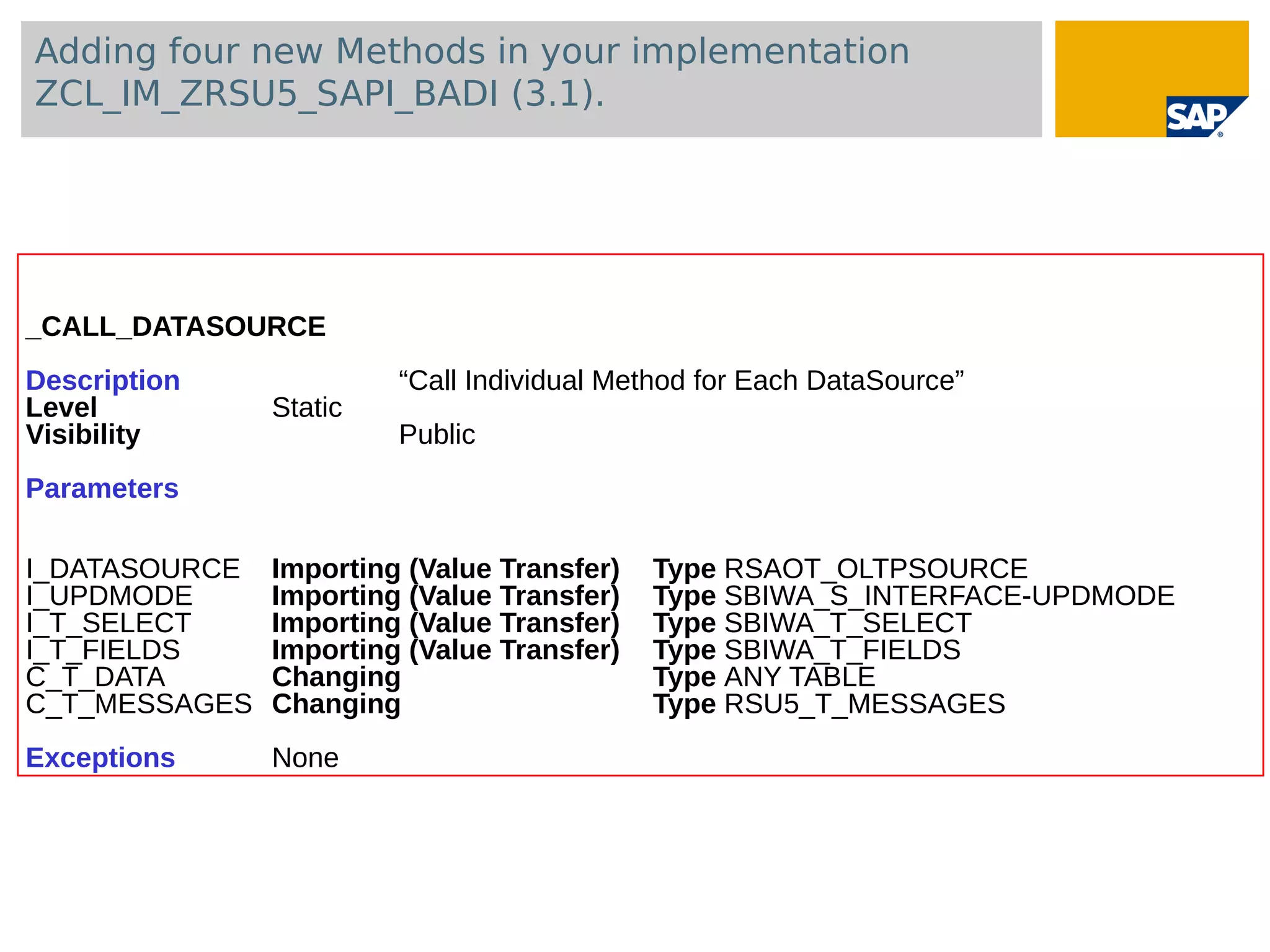Click the SAP logo in the corner
This screenshot has height=952, width=1270.
(1206, 116)
